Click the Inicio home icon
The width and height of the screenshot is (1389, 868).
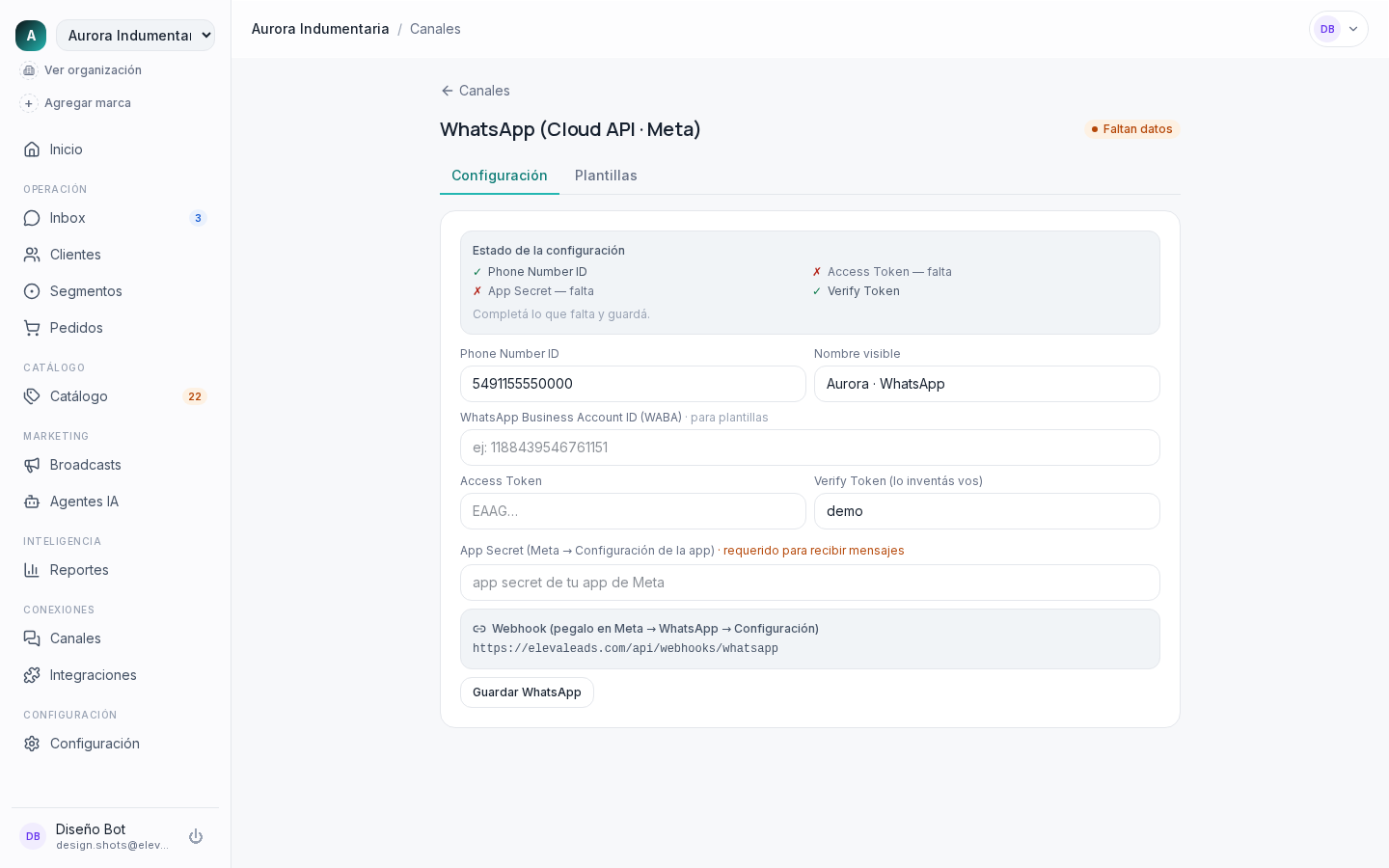32,149
